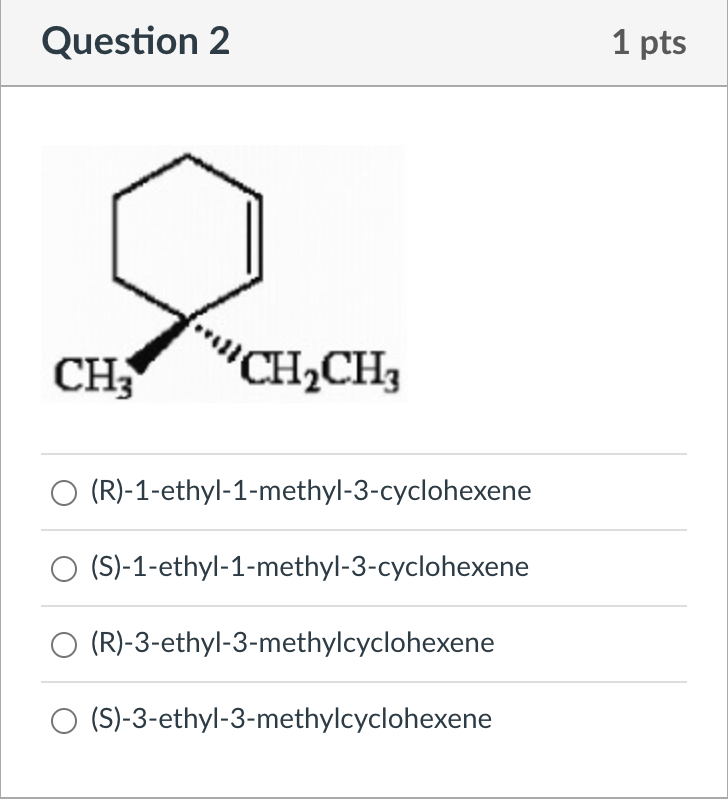Screen dimensions: 728x799
Task: Click the gray question header bar
Action: tap(364, 43)
